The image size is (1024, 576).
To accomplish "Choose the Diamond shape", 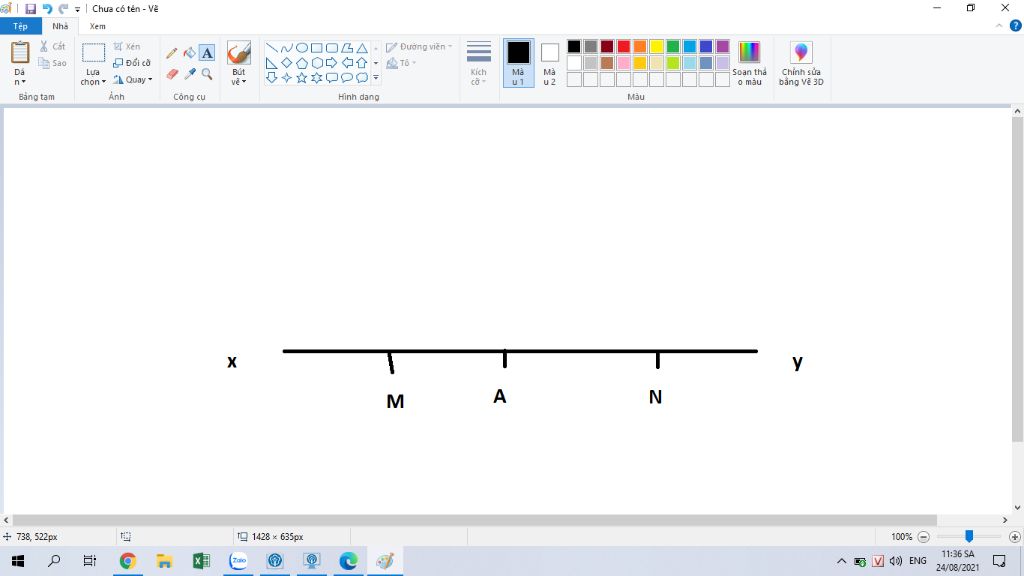I will click(287, 63).
